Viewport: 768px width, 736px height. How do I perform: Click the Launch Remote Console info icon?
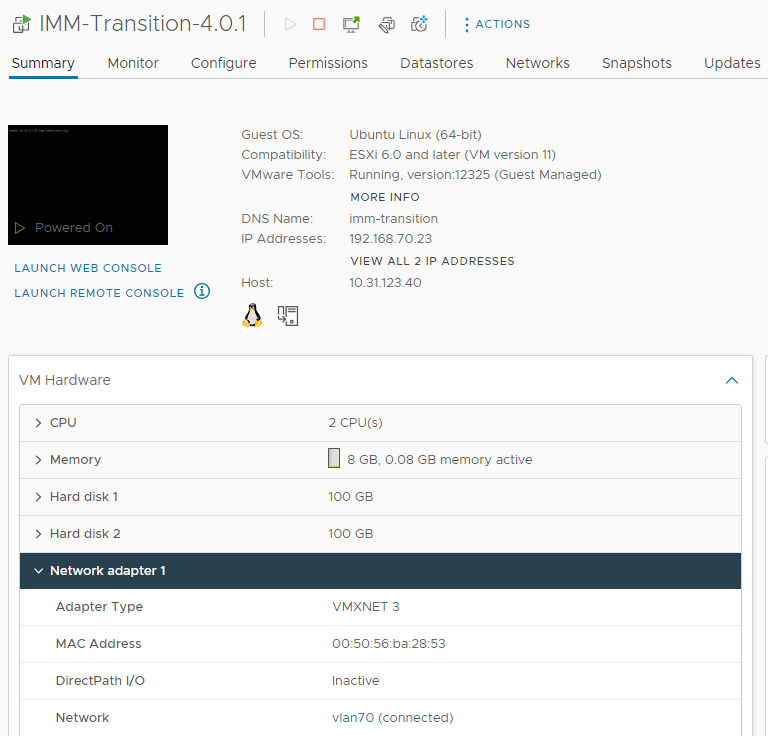pyautogui.click(x=202, y=291)
